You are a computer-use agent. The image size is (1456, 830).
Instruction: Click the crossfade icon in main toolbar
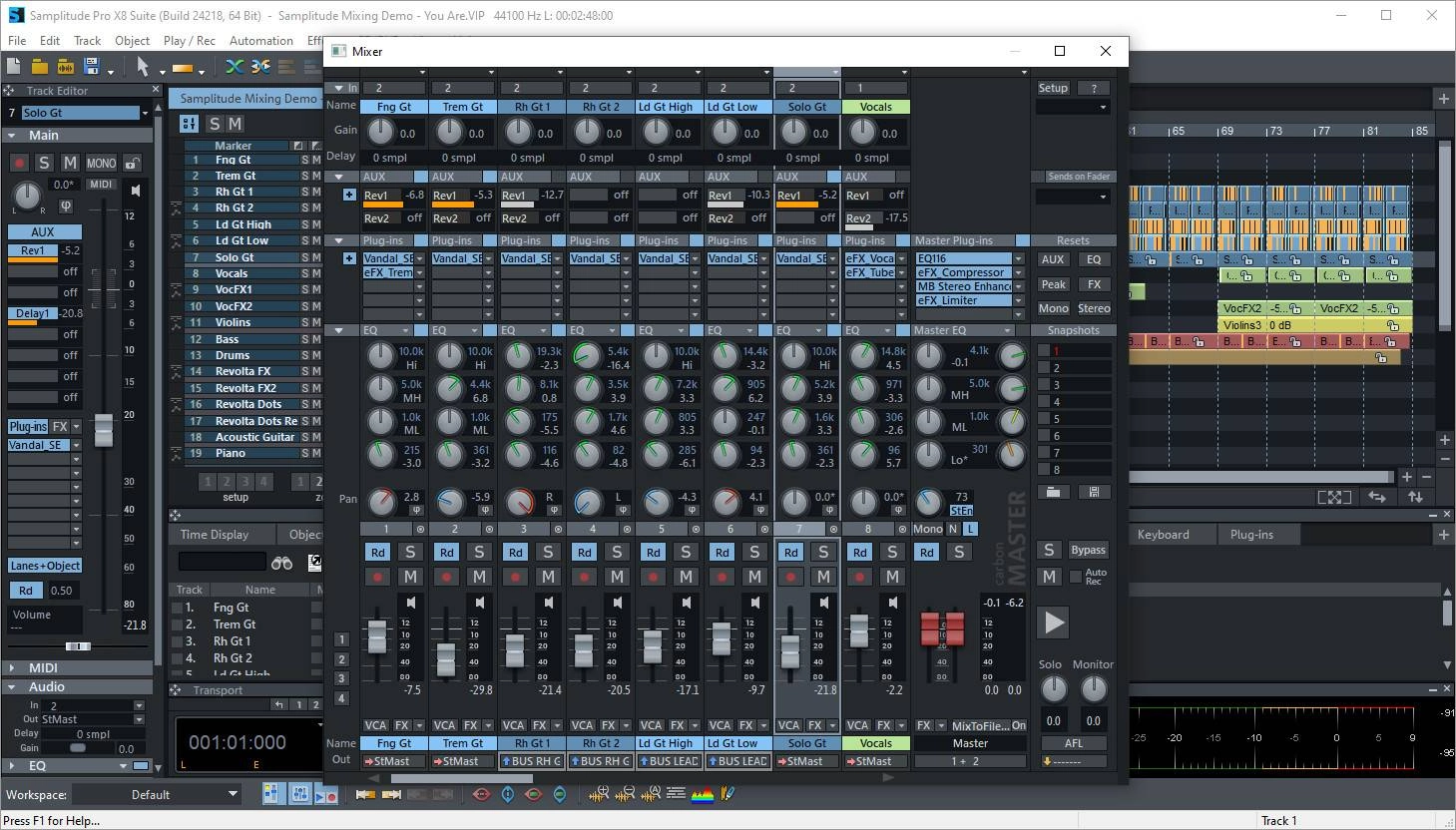[x=235, y=67]
